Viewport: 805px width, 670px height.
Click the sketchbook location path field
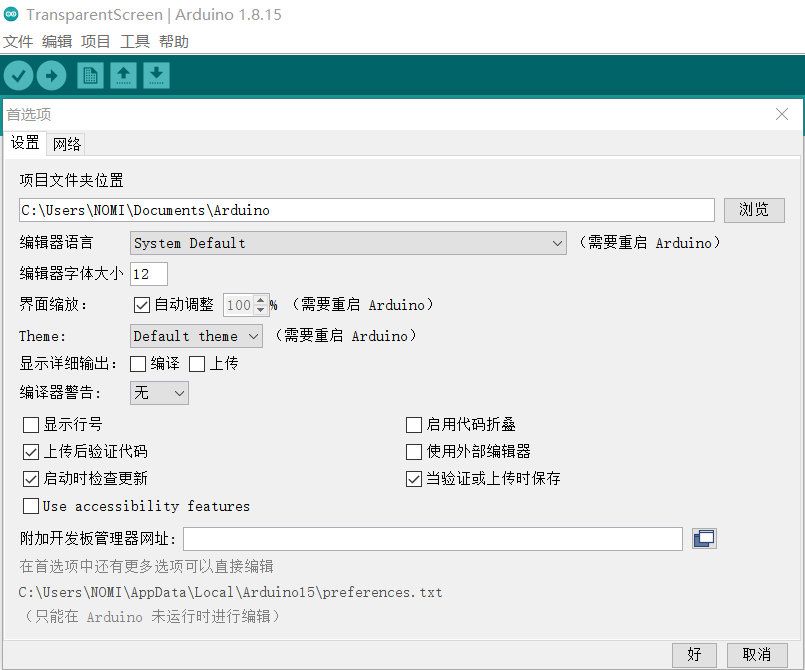[x=367, y=210]
